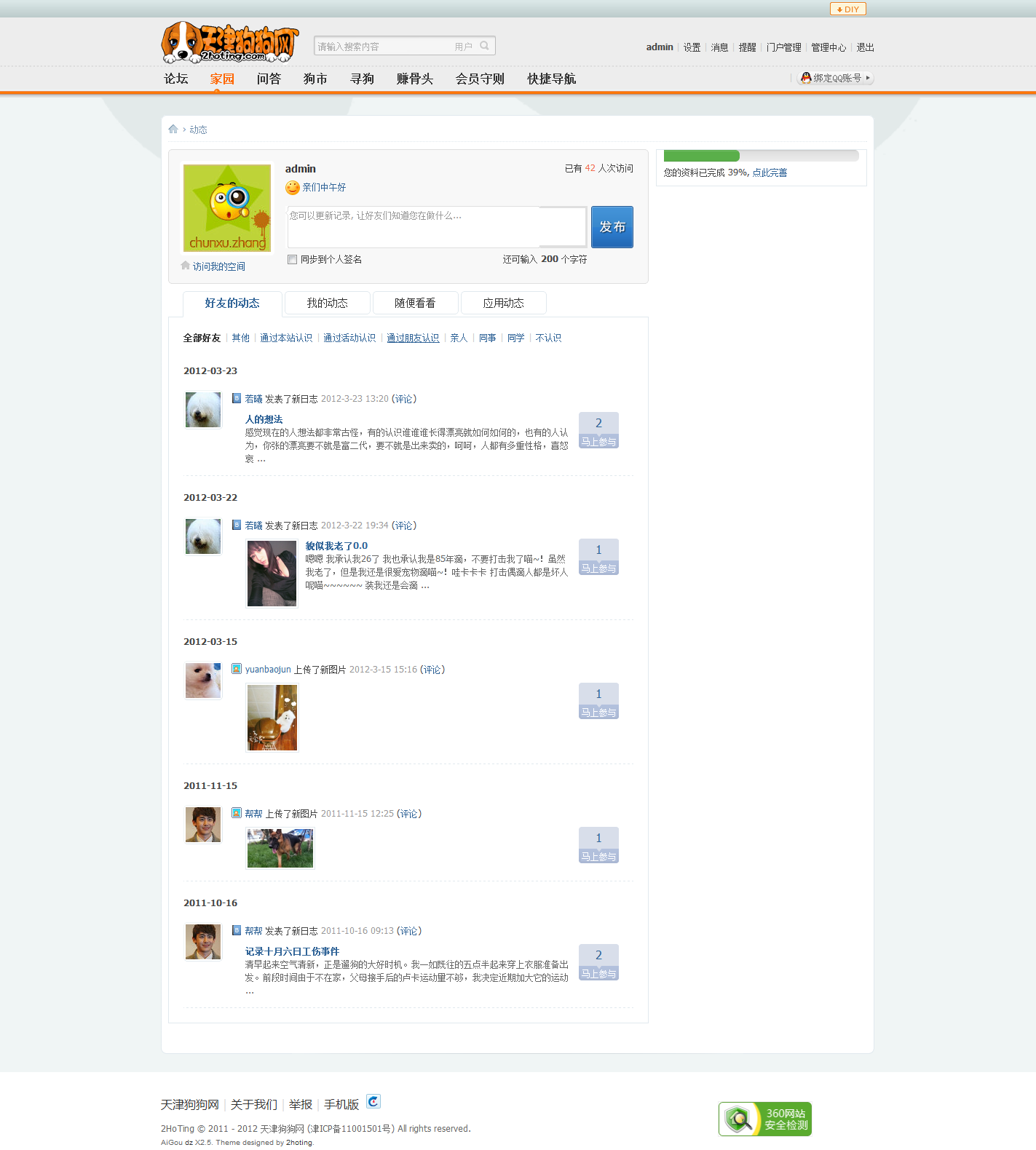Viewport: 1036px width, 1150px height.
Task: Click the profile completion progress bar
Action: click(761, 156)
